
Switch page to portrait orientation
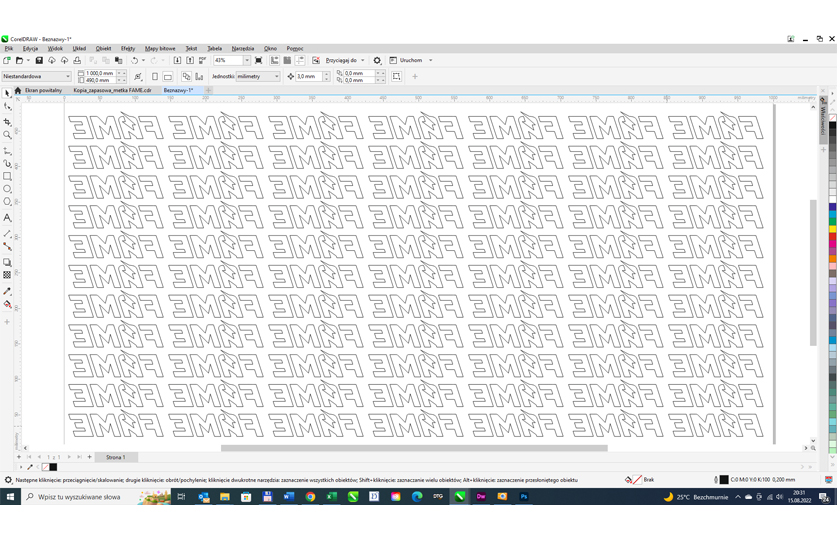point(155,77)
